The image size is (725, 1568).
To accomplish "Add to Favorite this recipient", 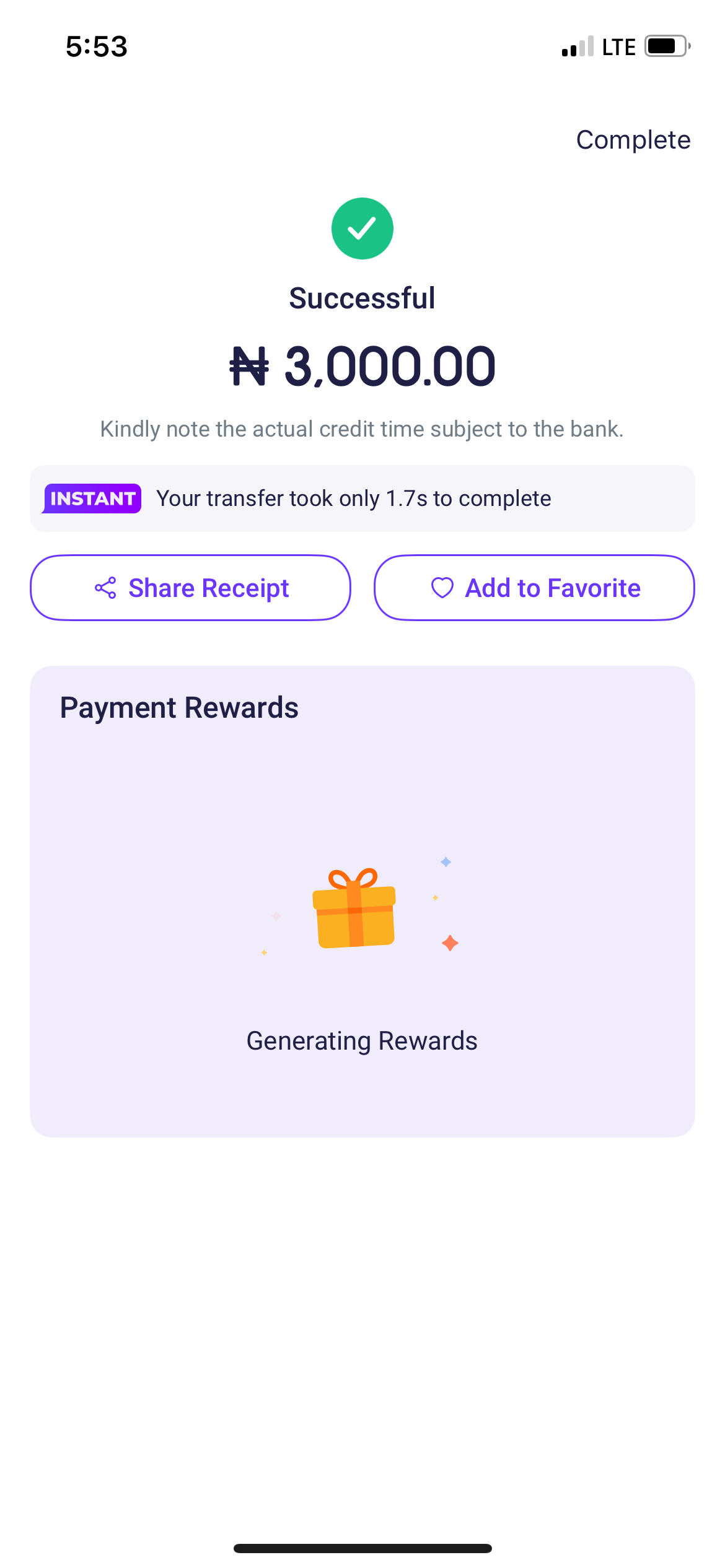I will click(534, 588).
